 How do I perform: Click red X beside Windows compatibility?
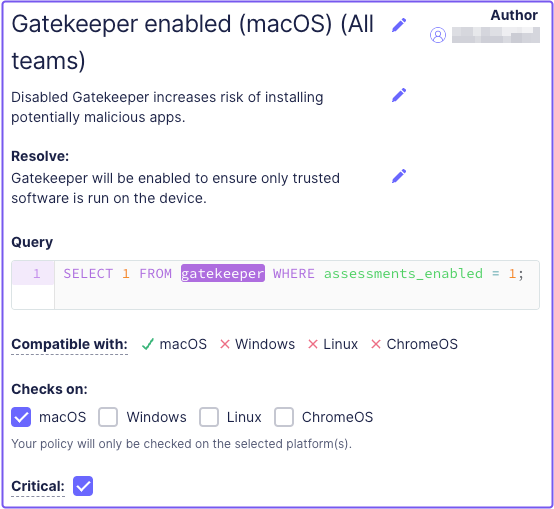tap(225, 344)
